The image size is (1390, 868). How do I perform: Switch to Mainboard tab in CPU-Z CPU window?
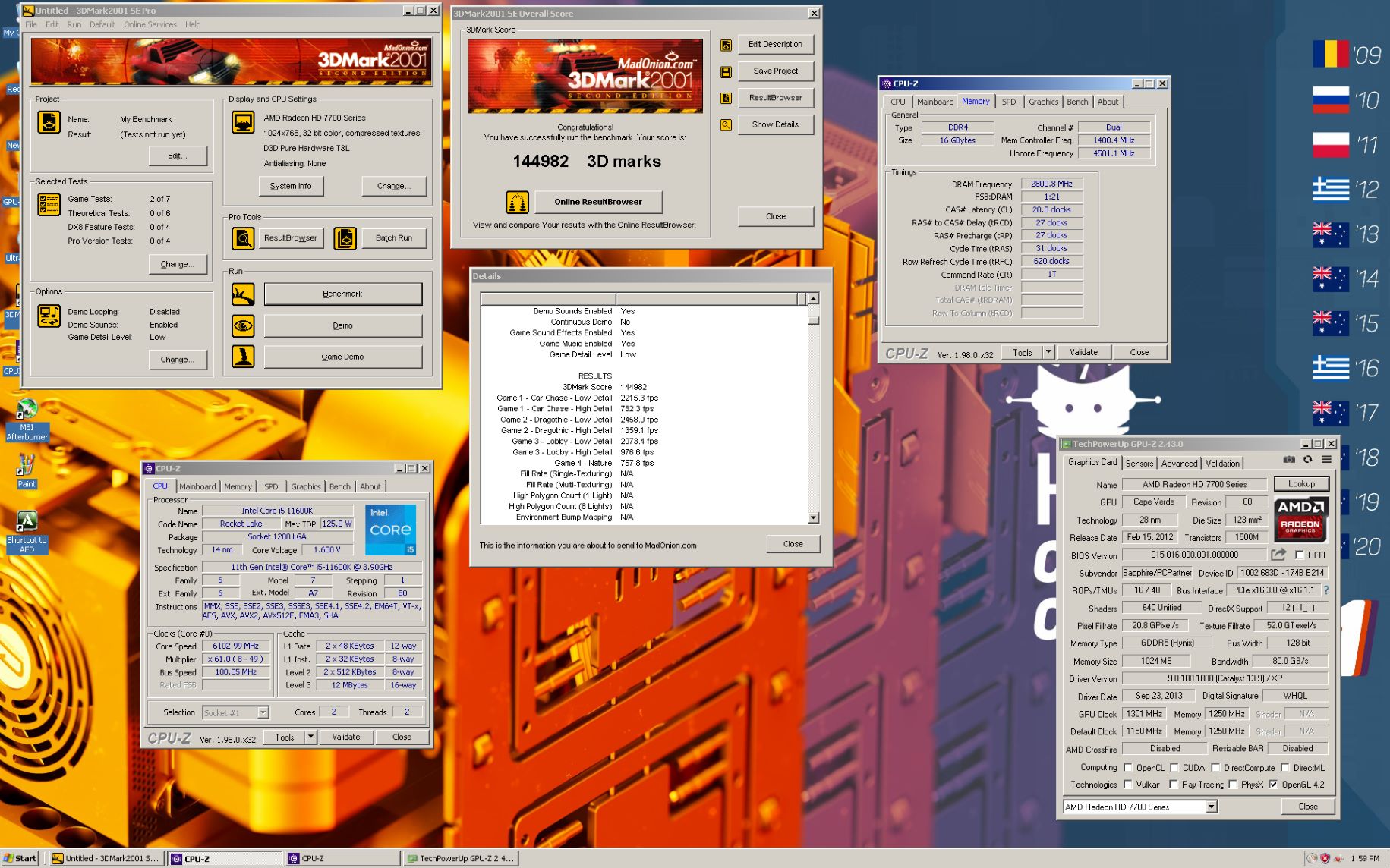(197, 487)
